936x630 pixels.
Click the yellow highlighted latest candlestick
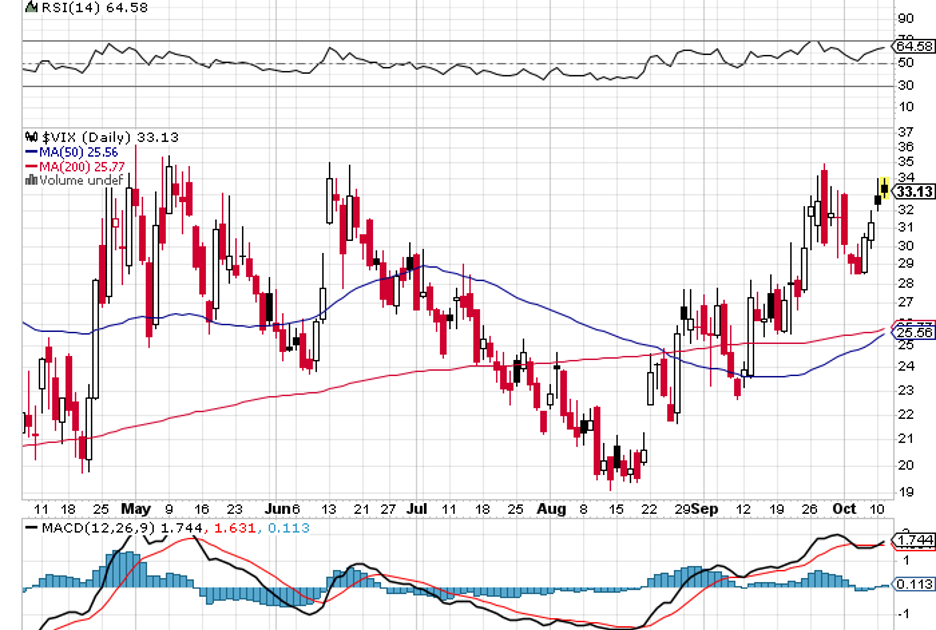tap(884, 188)
